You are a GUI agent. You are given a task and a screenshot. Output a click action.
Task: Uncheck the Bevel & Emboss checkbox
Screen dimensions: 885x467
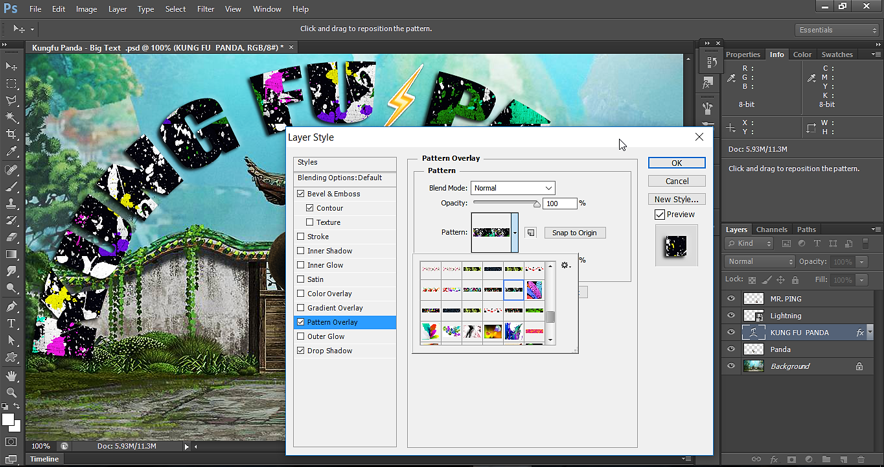click(301, 194)
